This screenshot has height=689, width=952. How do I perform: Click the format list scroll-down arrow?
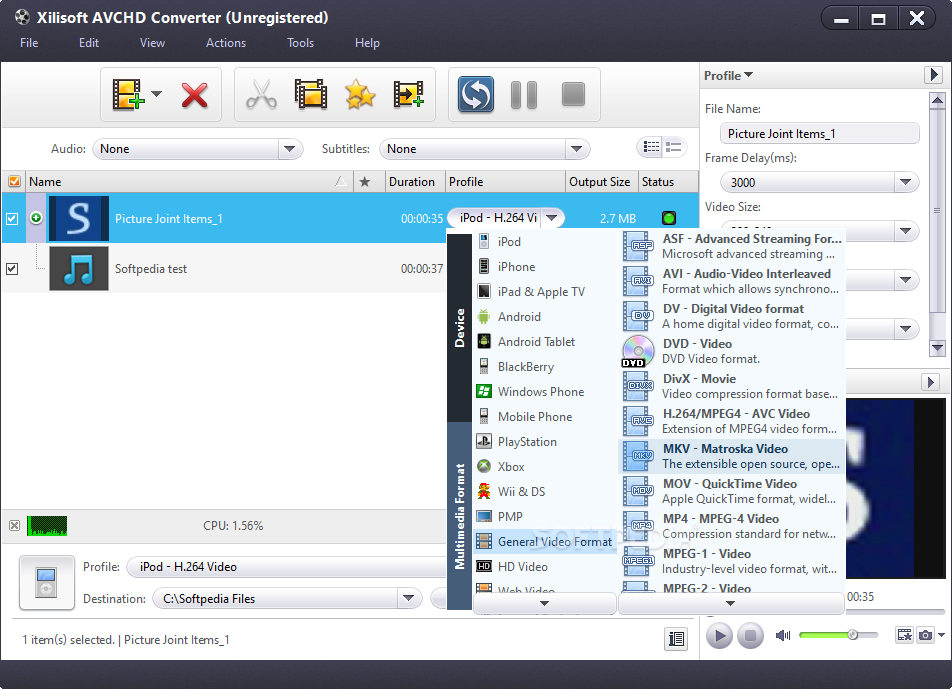731,603
